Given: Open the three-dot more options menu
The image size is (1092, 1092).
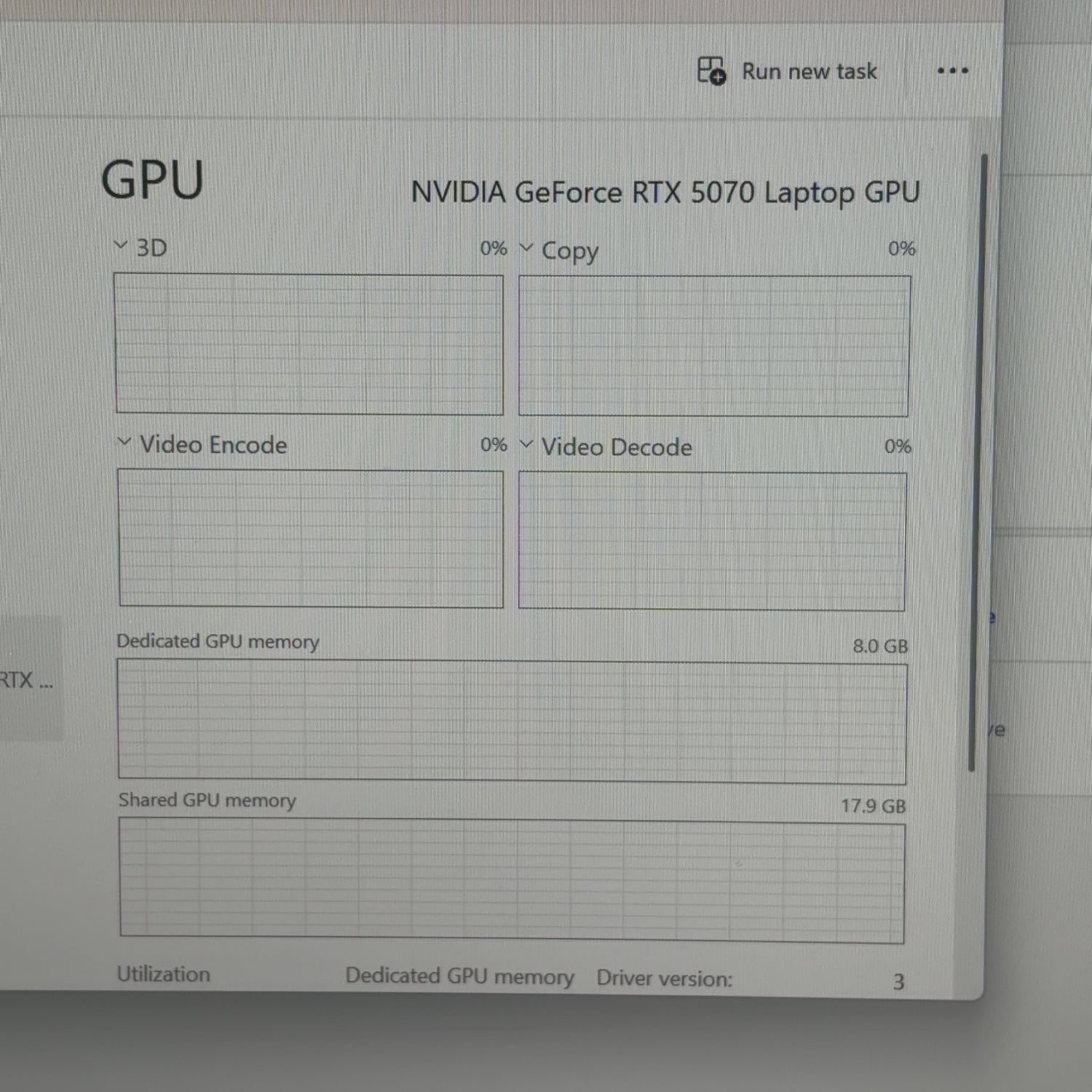Looking at the screenshot, I should tap(952, 71).
